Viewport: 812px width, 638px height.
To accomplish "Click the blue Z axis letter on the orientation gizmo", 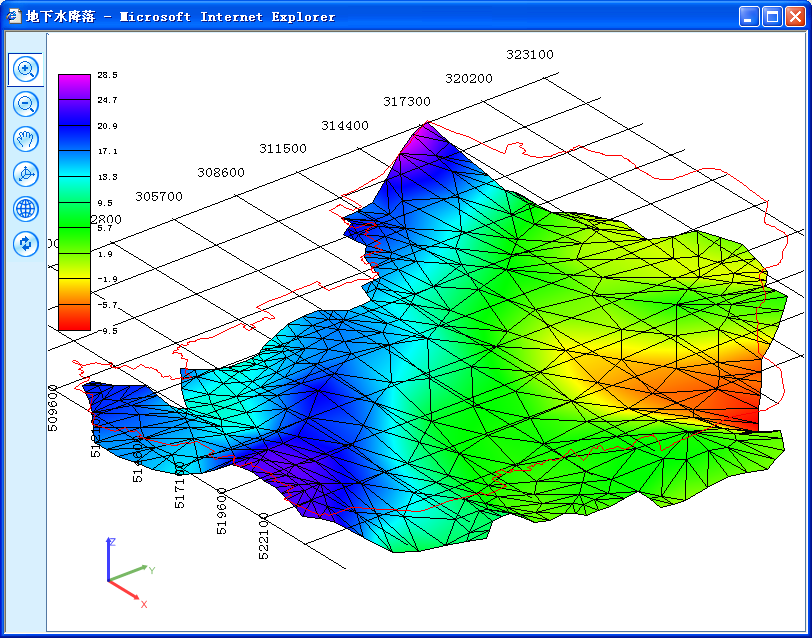I will [112, 542].
